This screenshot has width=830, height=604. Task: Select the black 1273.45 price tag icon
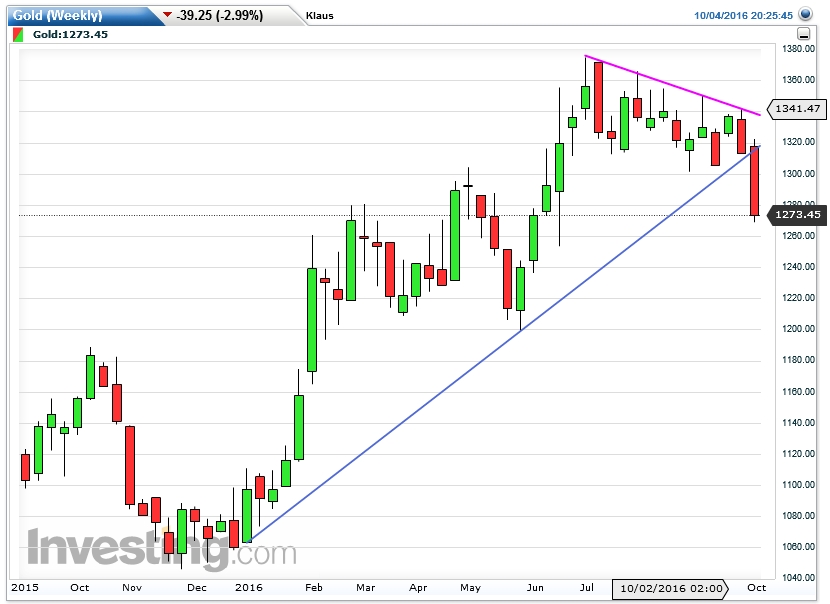click(x=797, y=215)
